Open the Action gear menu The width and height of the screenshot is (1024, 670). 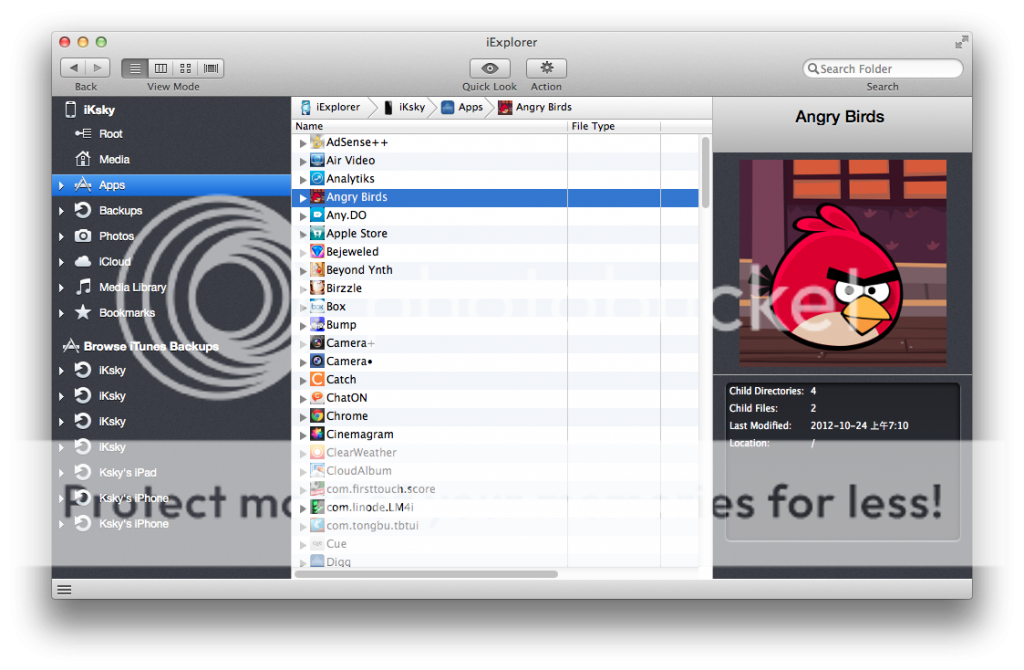point(546,68)
